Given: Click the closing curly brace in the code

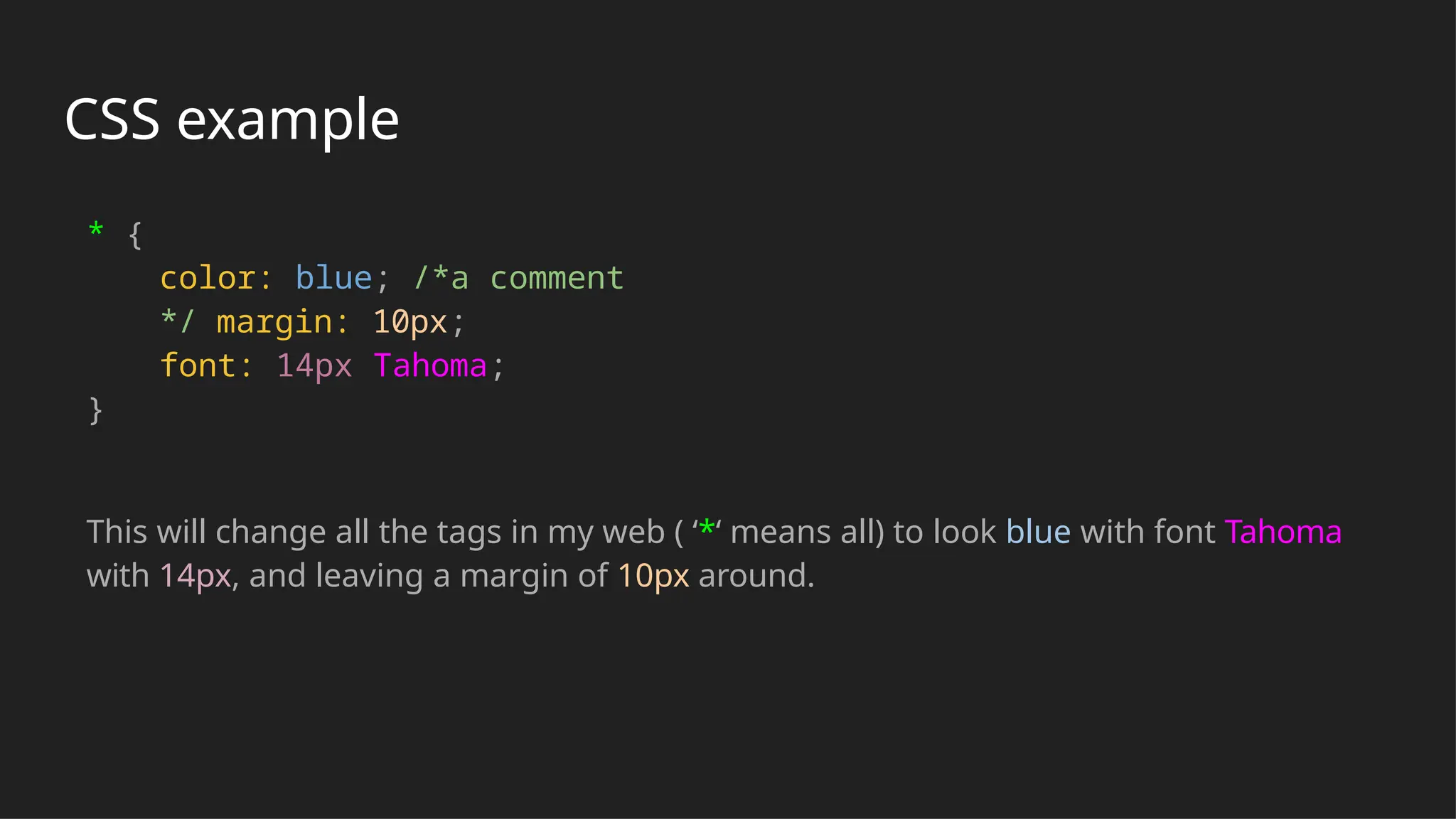Looking at the screenshot, I should [96, 410].
